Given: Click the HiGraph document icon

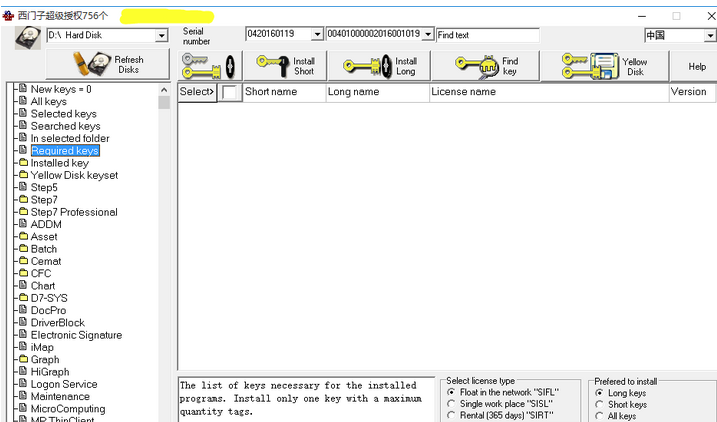Looking at the screenshot, I should (x=23, y=372).
